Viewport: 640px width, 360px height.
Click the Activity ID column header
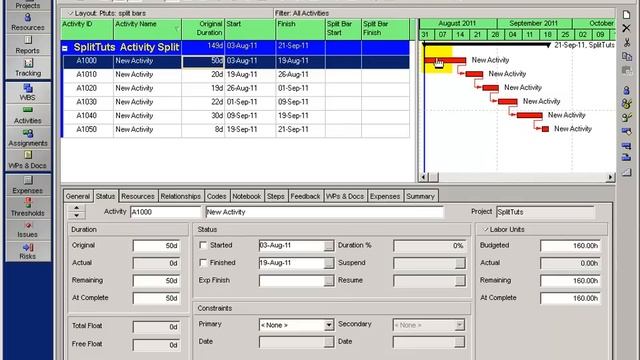(x=87, y=29)
